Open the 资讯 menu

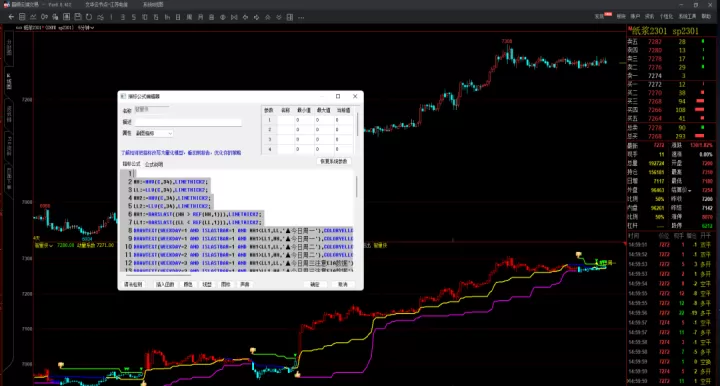tap(649, 17)
